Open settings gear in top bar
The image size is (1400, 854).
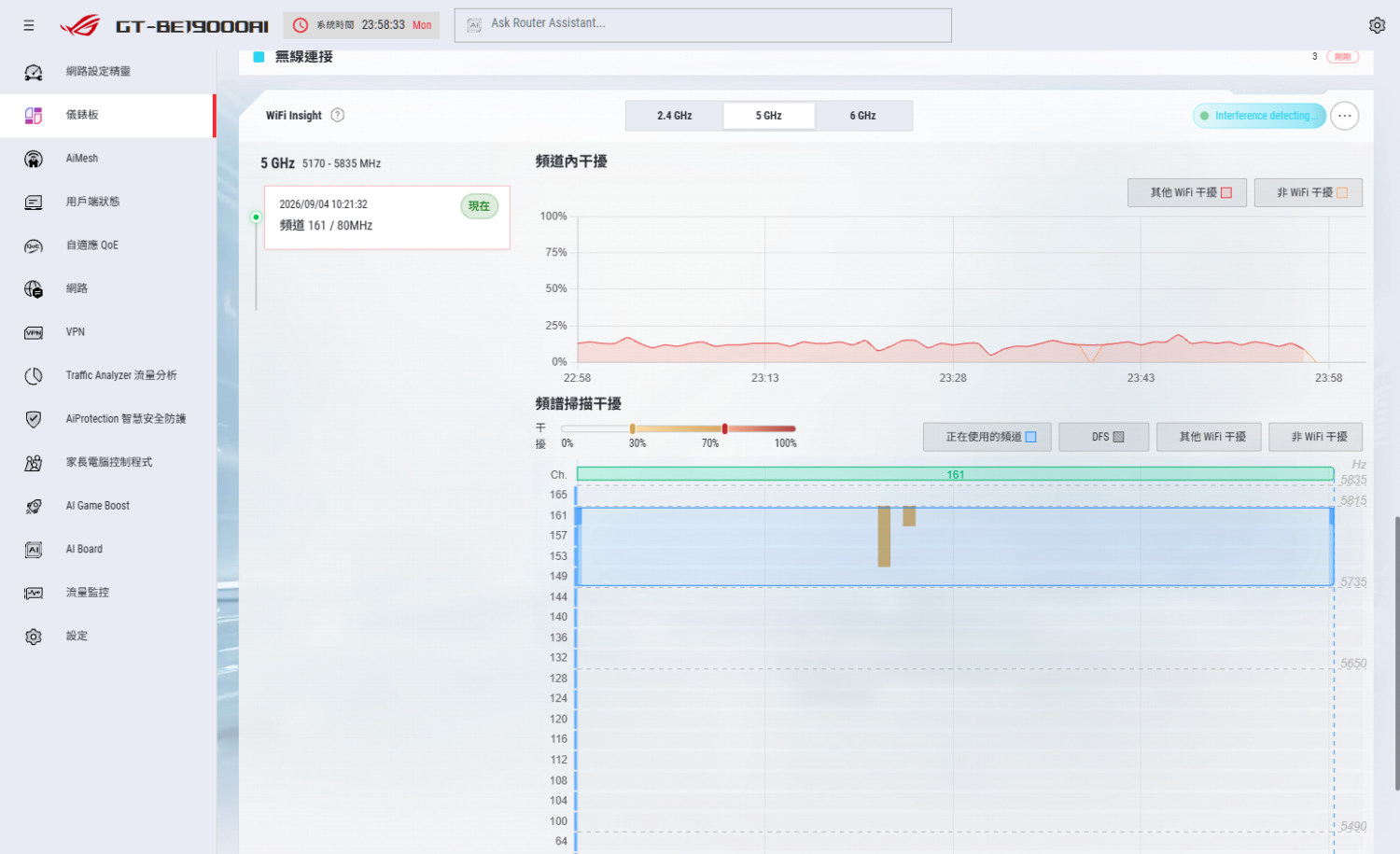click(1377, 25)
